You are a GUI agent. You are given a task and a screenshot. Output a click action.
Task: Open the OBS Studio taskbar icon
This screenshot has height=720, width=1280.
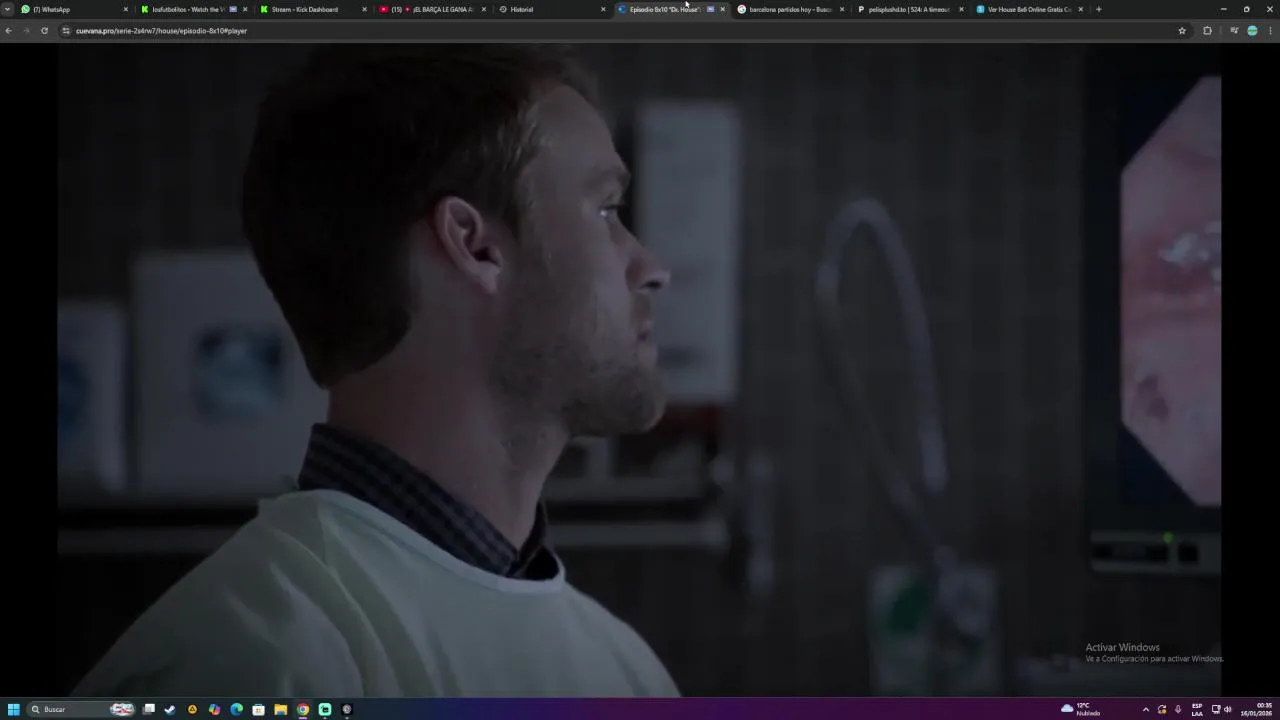[x=347, y=709]
